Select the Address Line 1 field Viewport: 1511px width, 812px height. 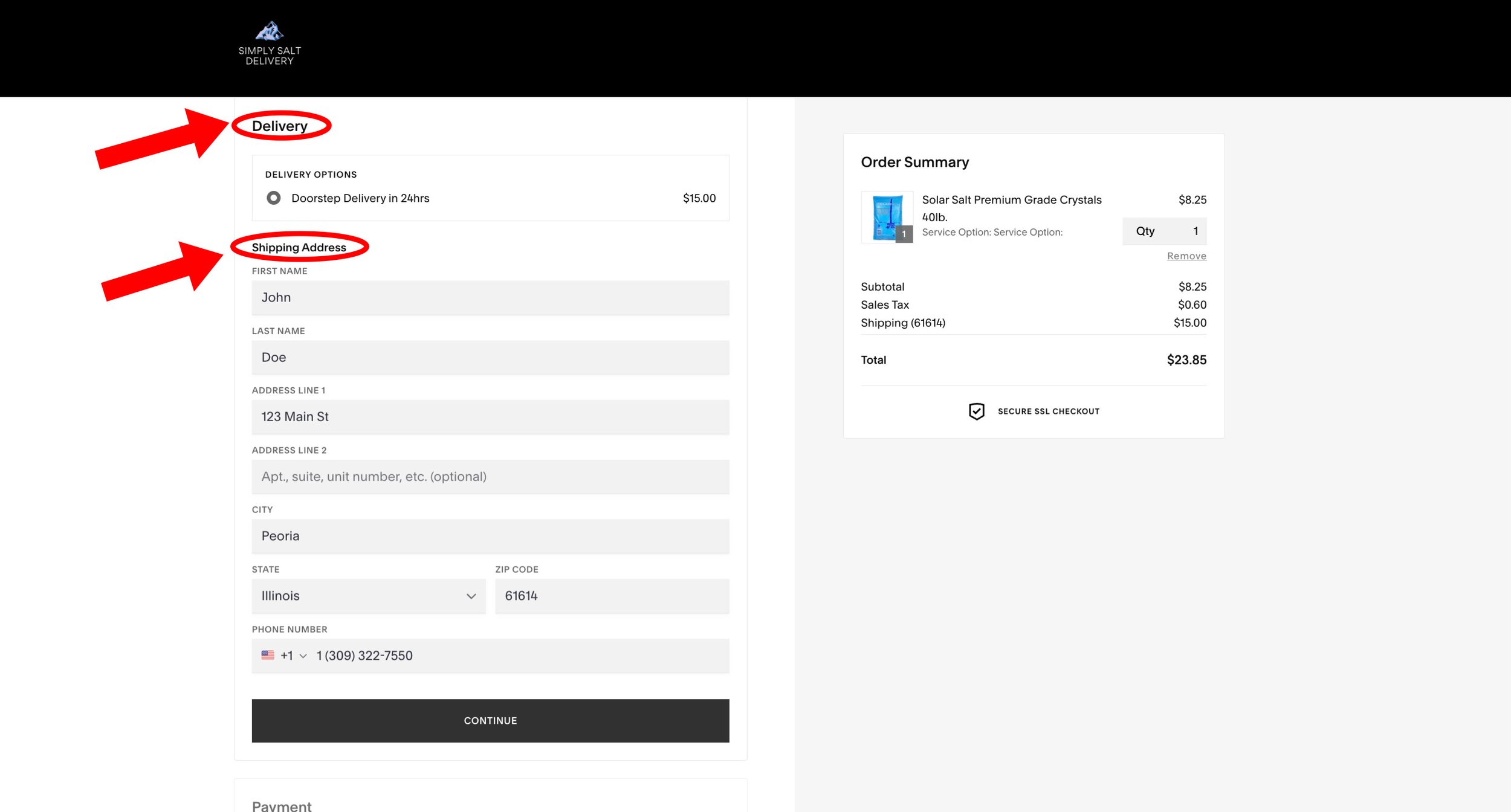tap(490, 417)
